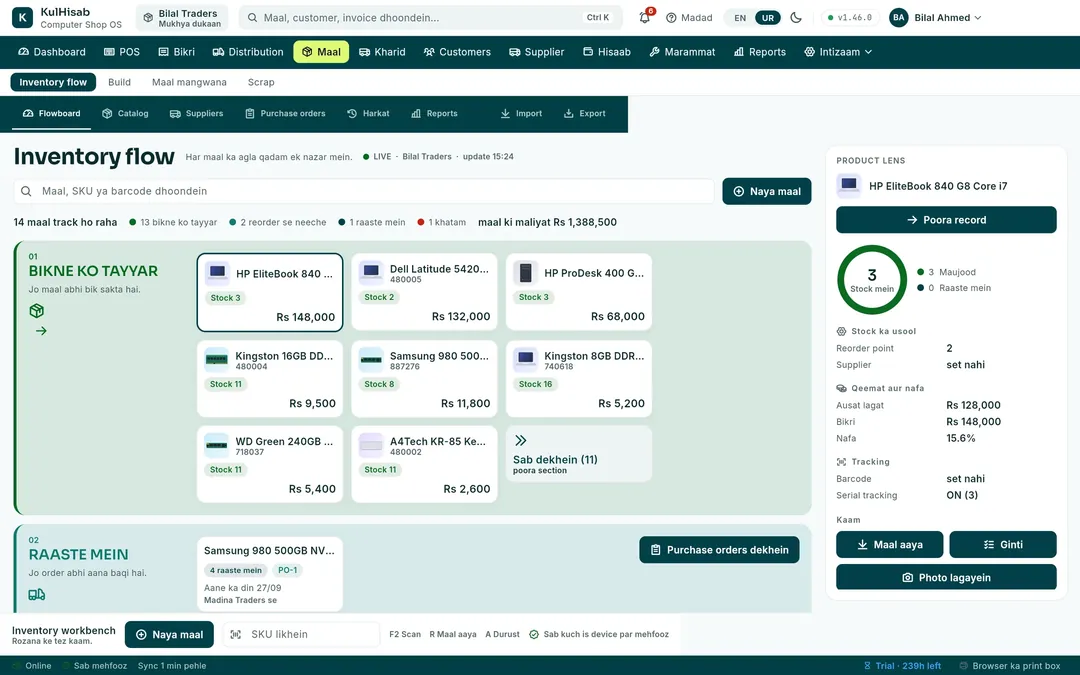Focus Maal, SKU ya barcode search field

click(x=364, y=191)
